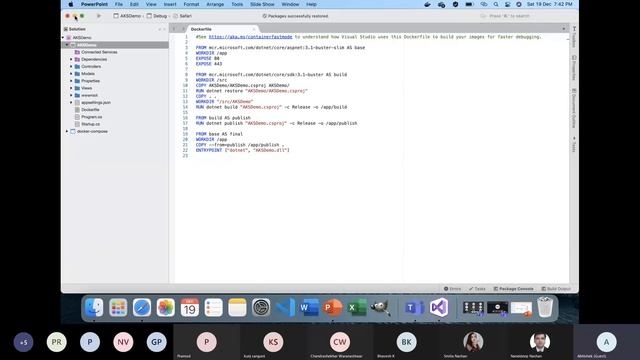Expand the Controllers folder
The width and height of the screenshot is (640, 360).
[x=71, y=67]
